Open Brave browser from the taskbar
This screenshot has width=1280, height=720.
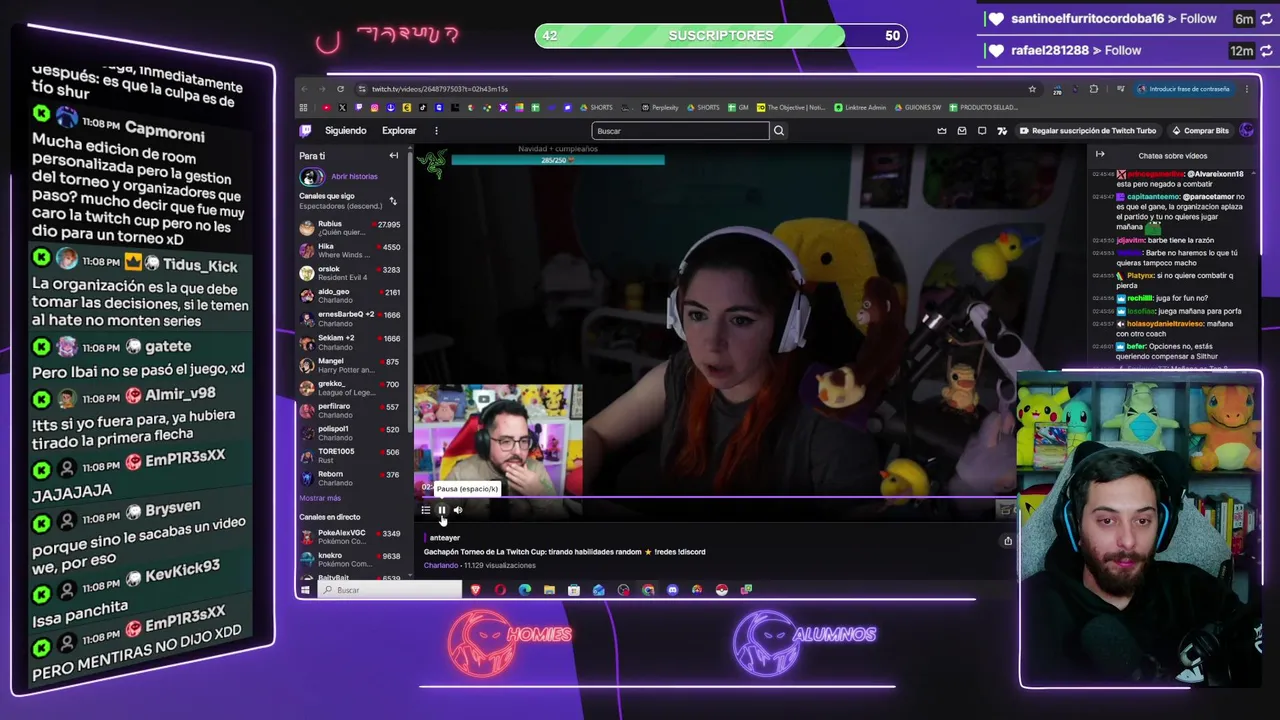[476, 590]
